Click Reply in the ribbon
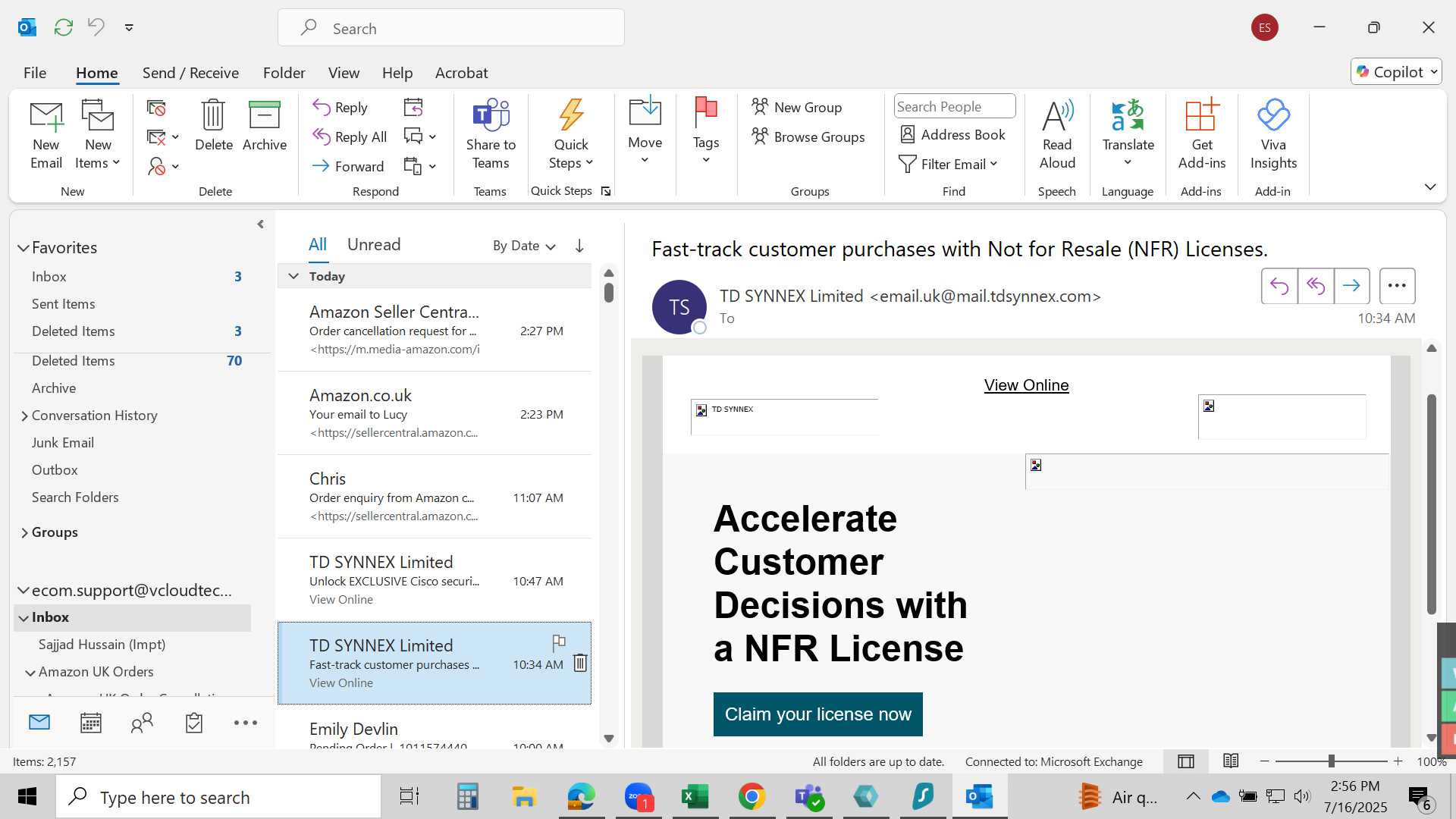 click(x=340, y=108)
